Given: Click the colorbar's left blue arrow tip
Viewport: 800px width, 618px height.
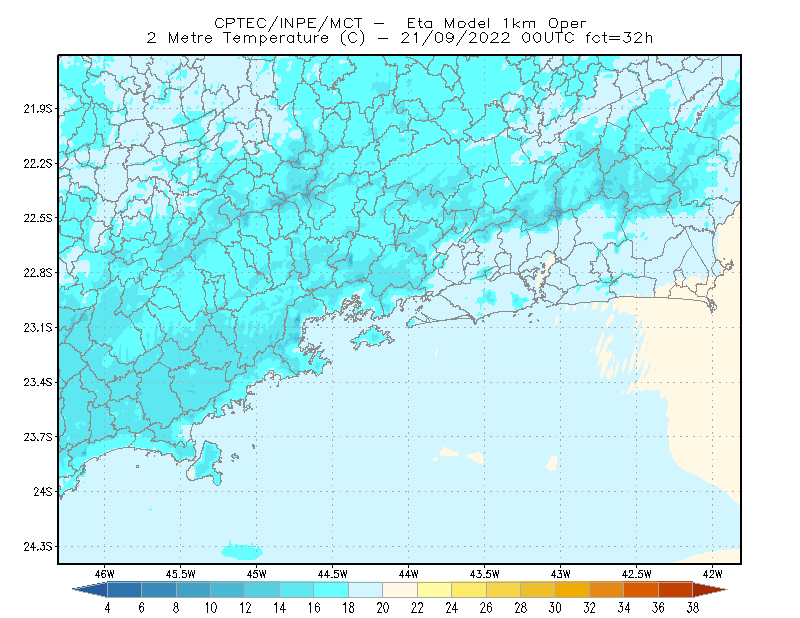Looking at the screenshot, I should point(90,589).
